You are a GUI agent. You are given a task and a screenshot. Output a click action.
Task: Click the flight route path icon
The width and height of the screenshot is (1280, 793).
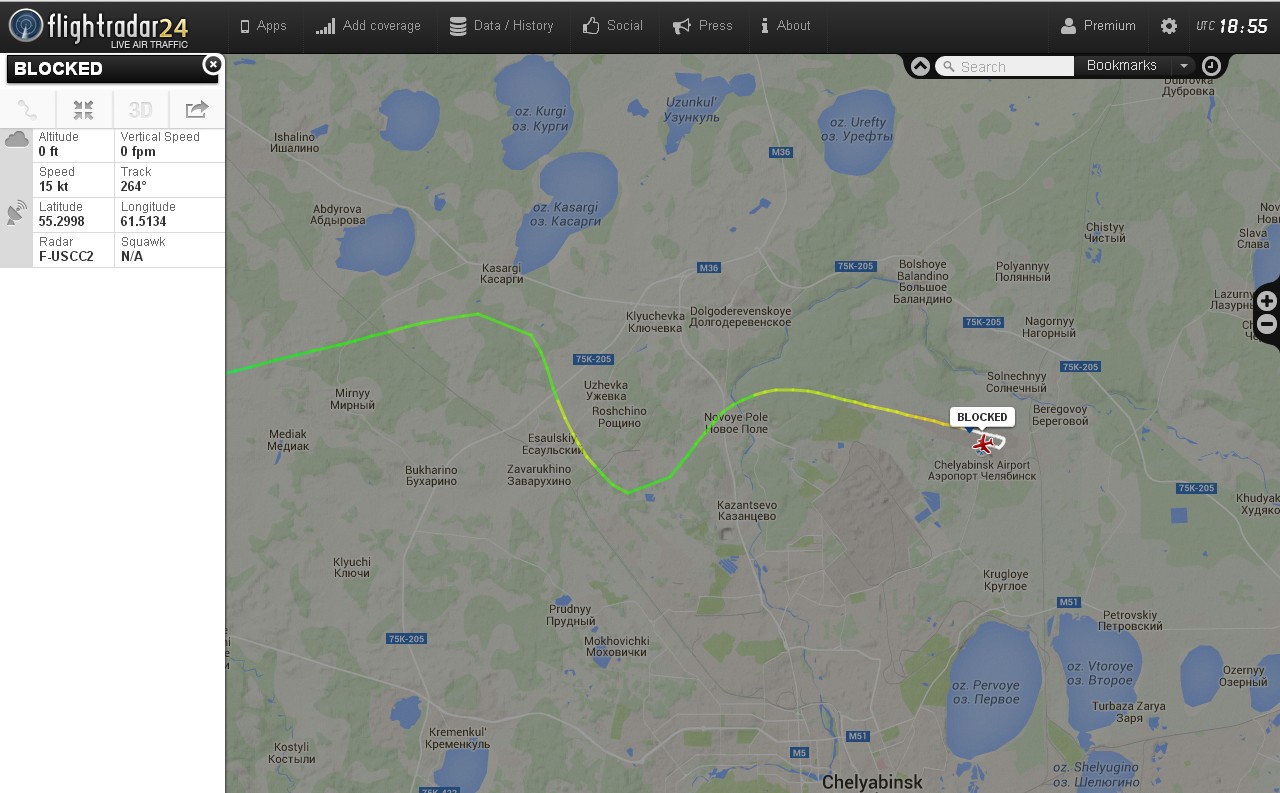click(x=28, y=110)
